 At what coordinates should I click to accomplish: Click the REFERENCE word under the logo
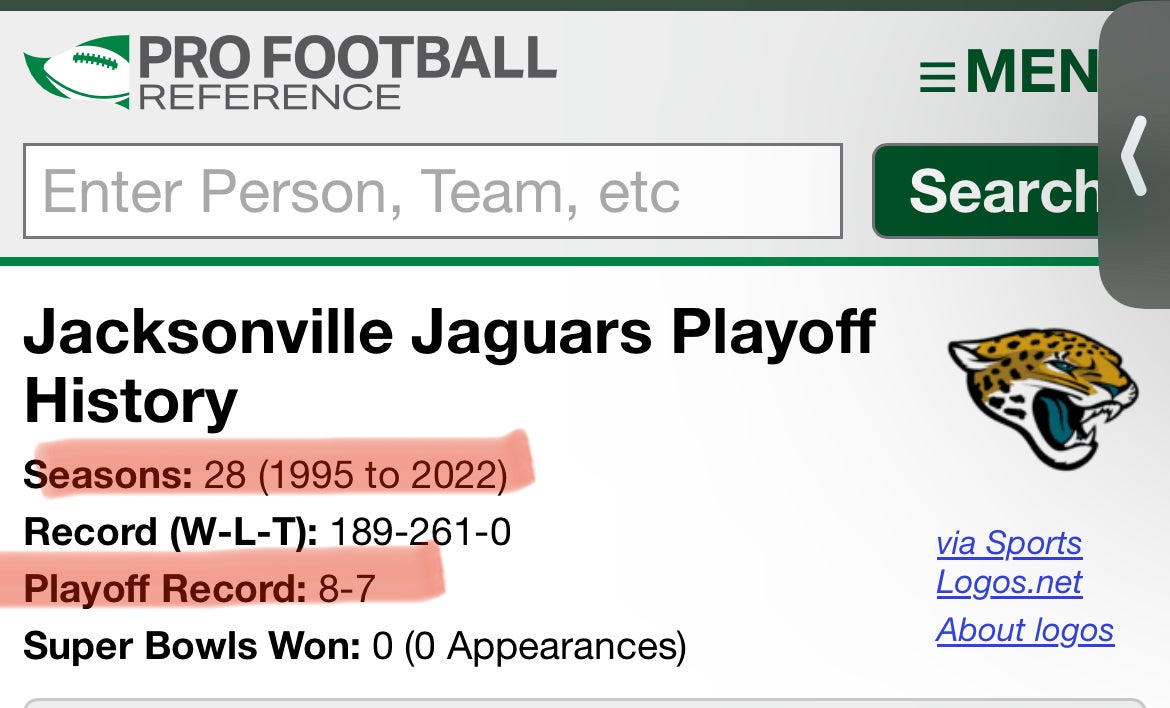(x=270, y=97)
